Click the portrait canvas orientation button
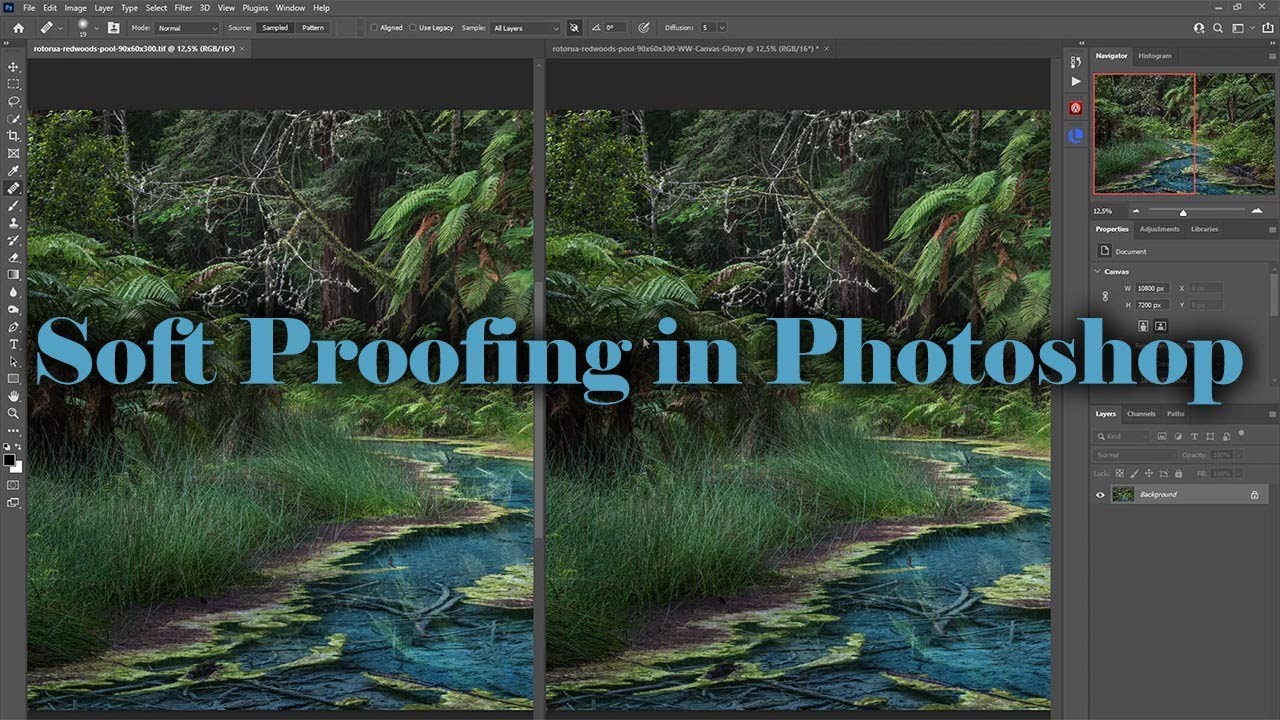 point(1144,326)
